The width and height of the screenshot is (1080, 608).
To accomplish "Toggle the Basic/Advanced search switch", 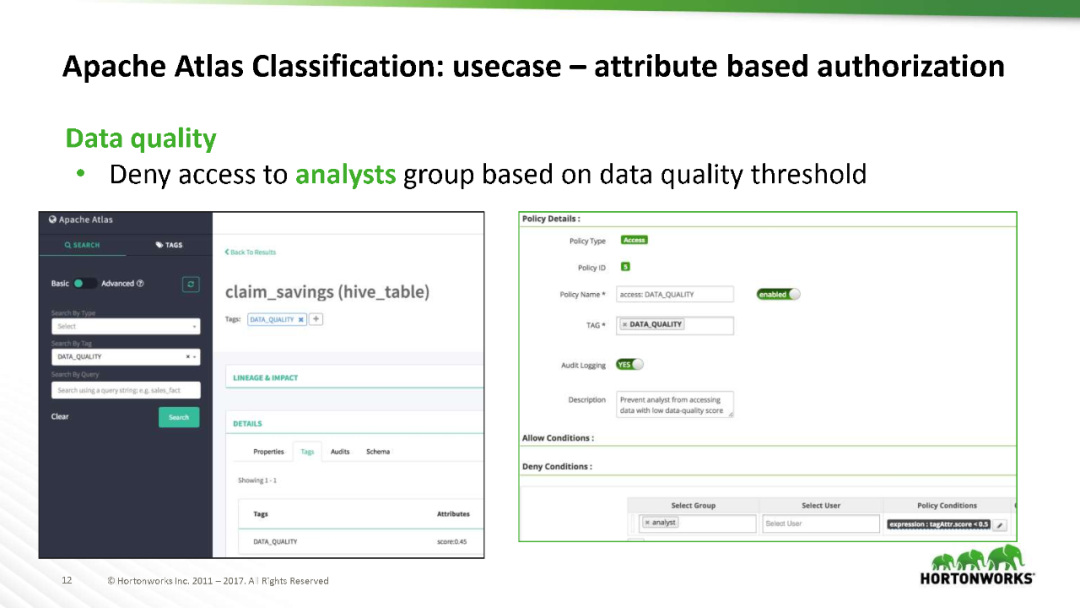I will coord(85,283).
